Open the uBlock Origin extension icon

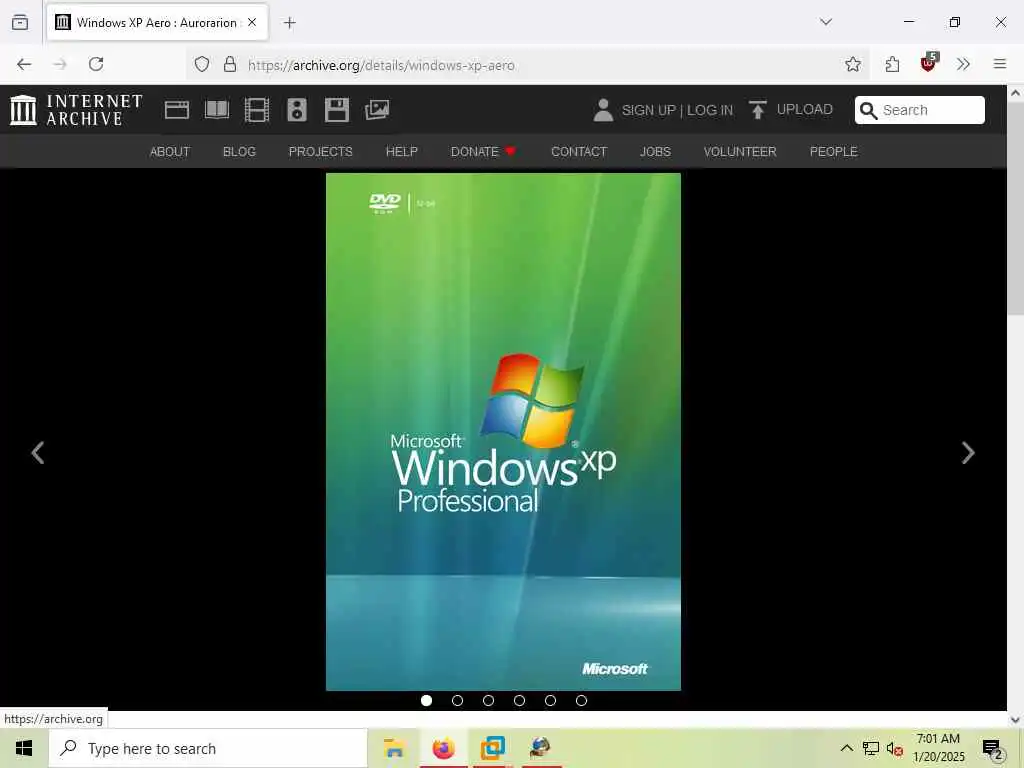(x=929, y=63)
